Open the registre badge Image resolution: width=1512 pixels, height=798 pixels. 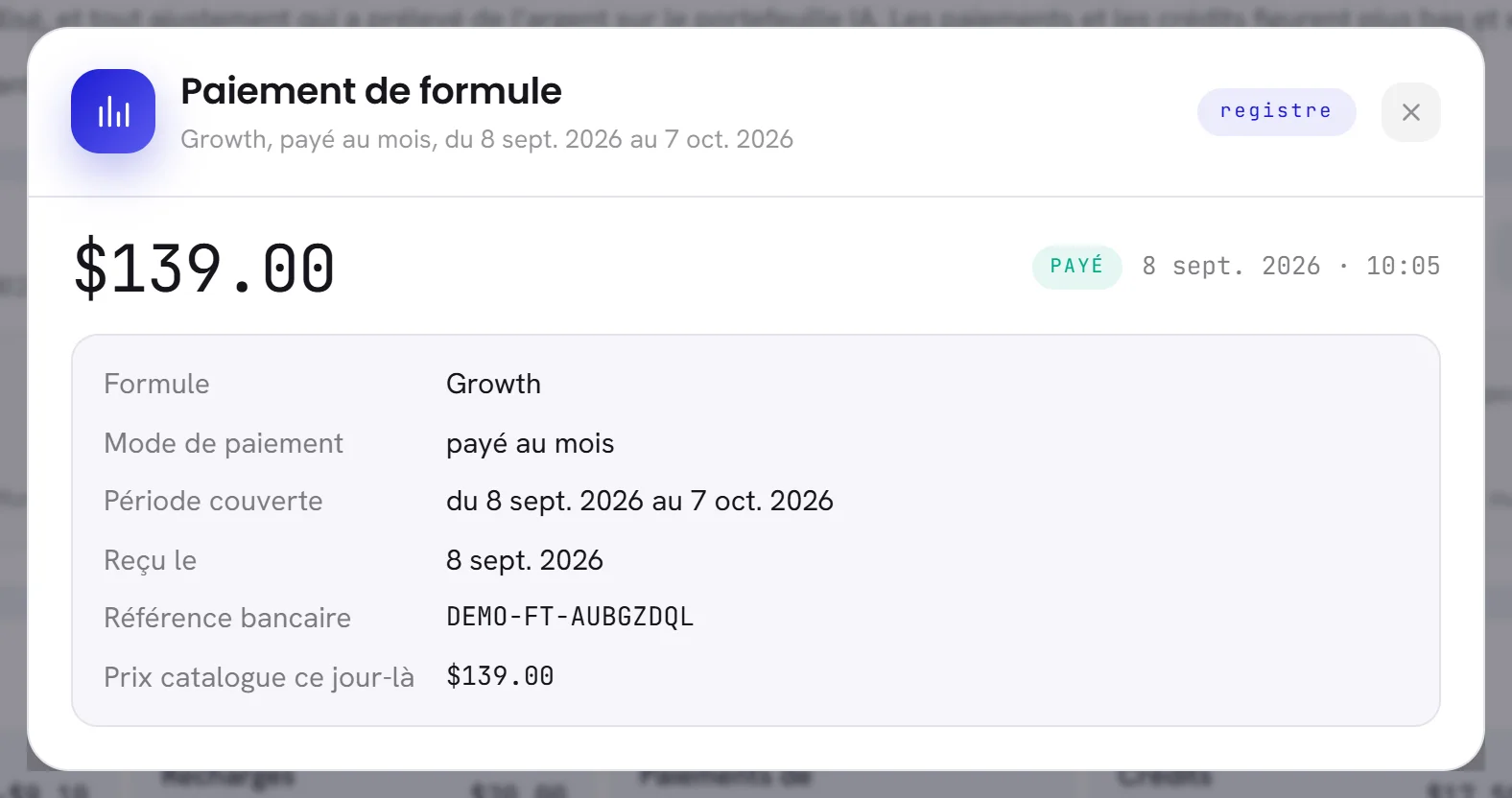(x=1276, y=112)
